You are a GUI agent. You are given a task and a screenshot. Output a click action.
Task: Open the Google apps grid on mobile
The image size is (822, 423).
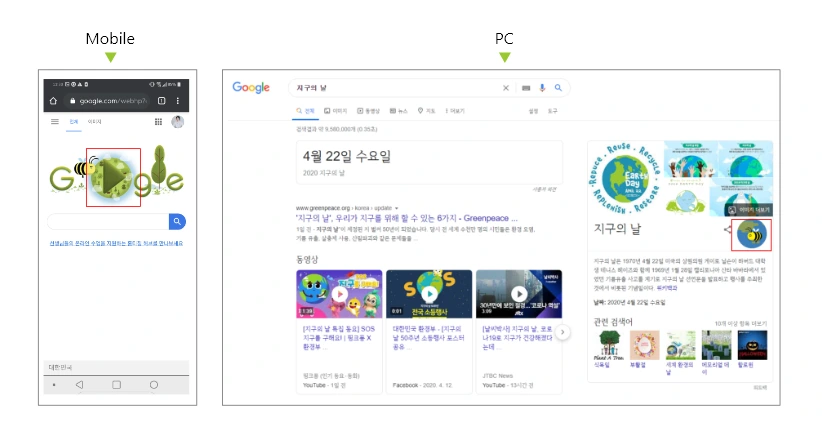pos(158,122)
